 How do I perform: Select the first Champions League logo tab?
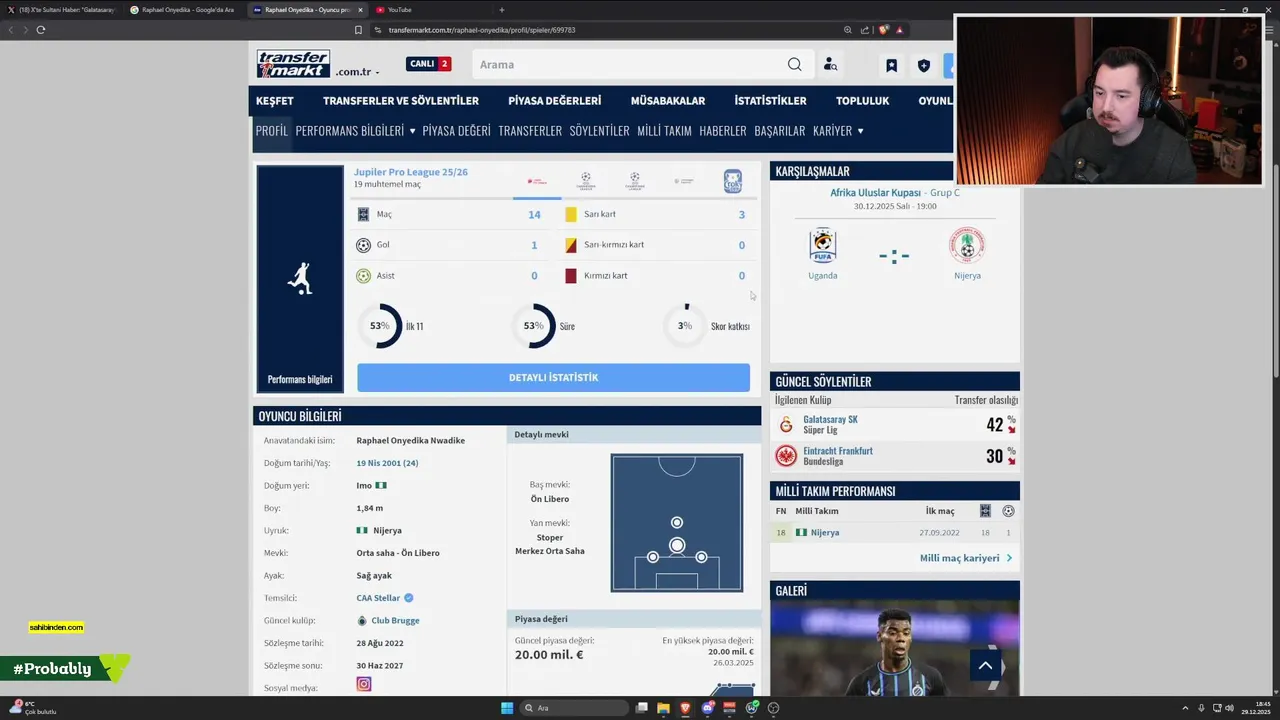point(586,181)
